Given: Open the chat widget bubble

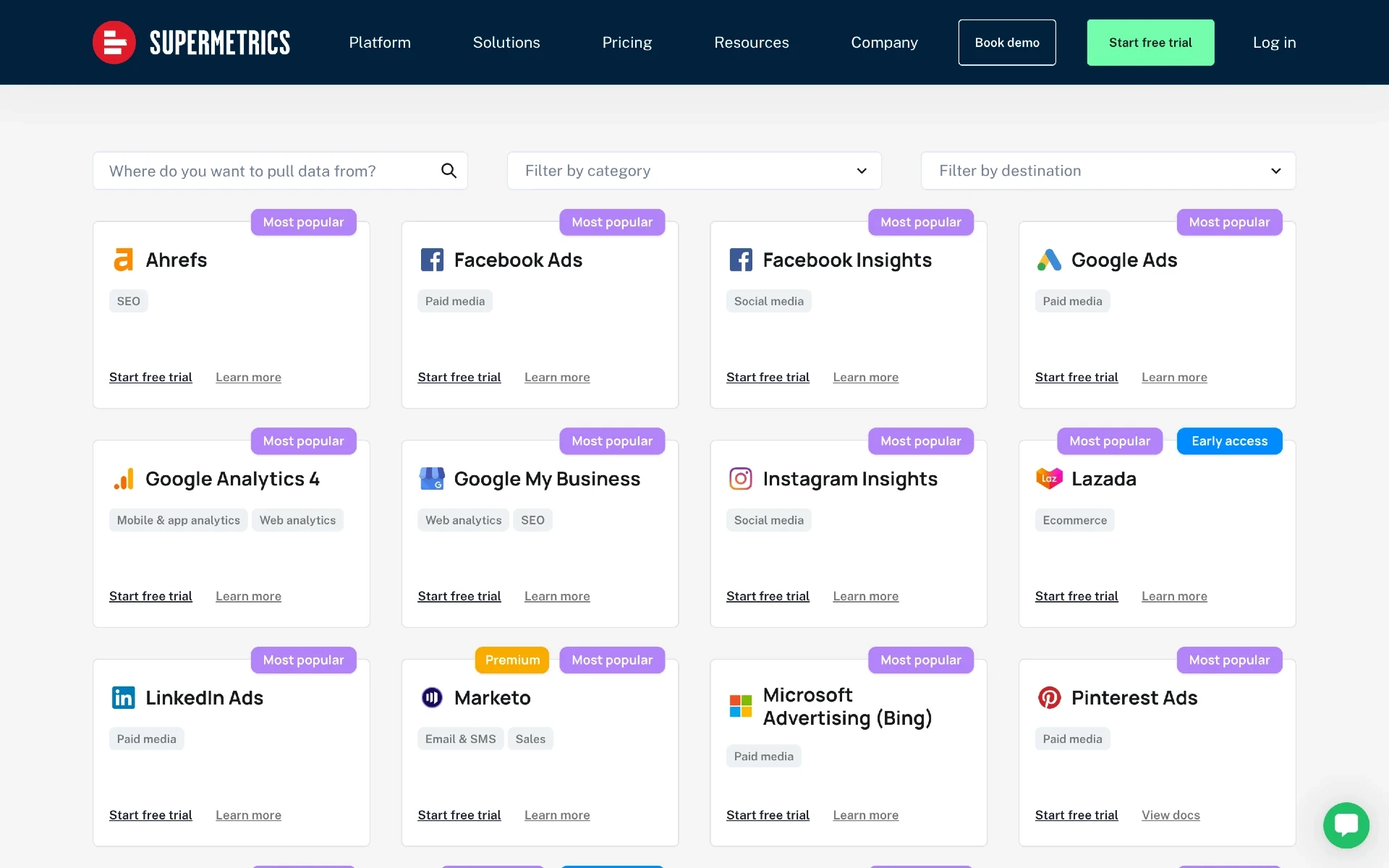Looking at the screenshot, I should coord(1346,825).
